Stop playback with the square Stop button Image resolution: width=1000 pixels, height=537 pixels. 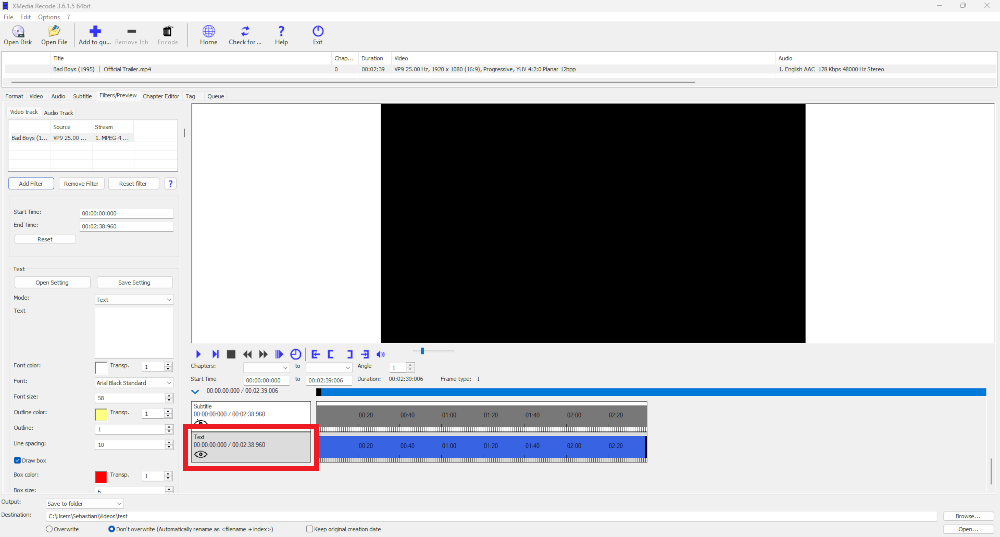click(231, 354)
